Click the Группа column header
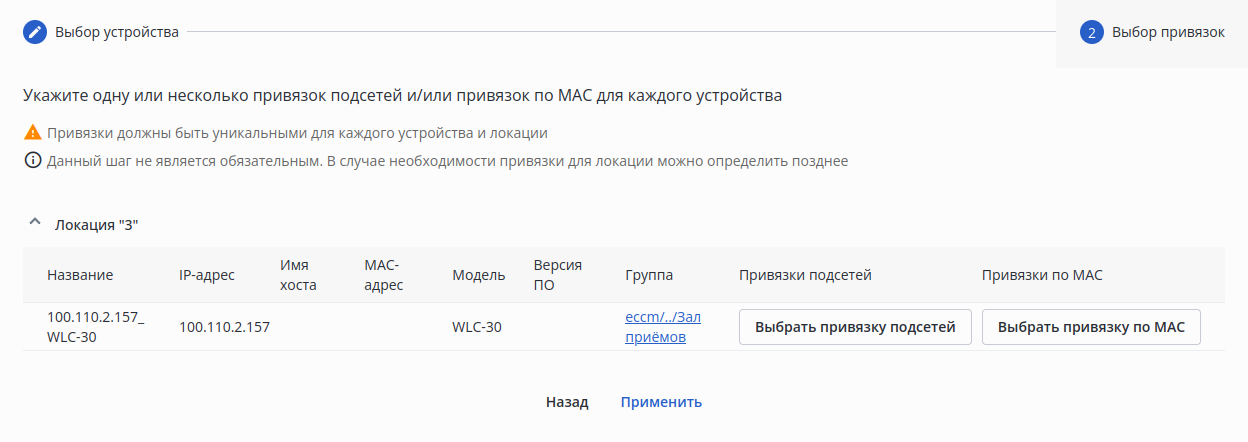This screenshot has height=442, width=1248. coord(649,275)
